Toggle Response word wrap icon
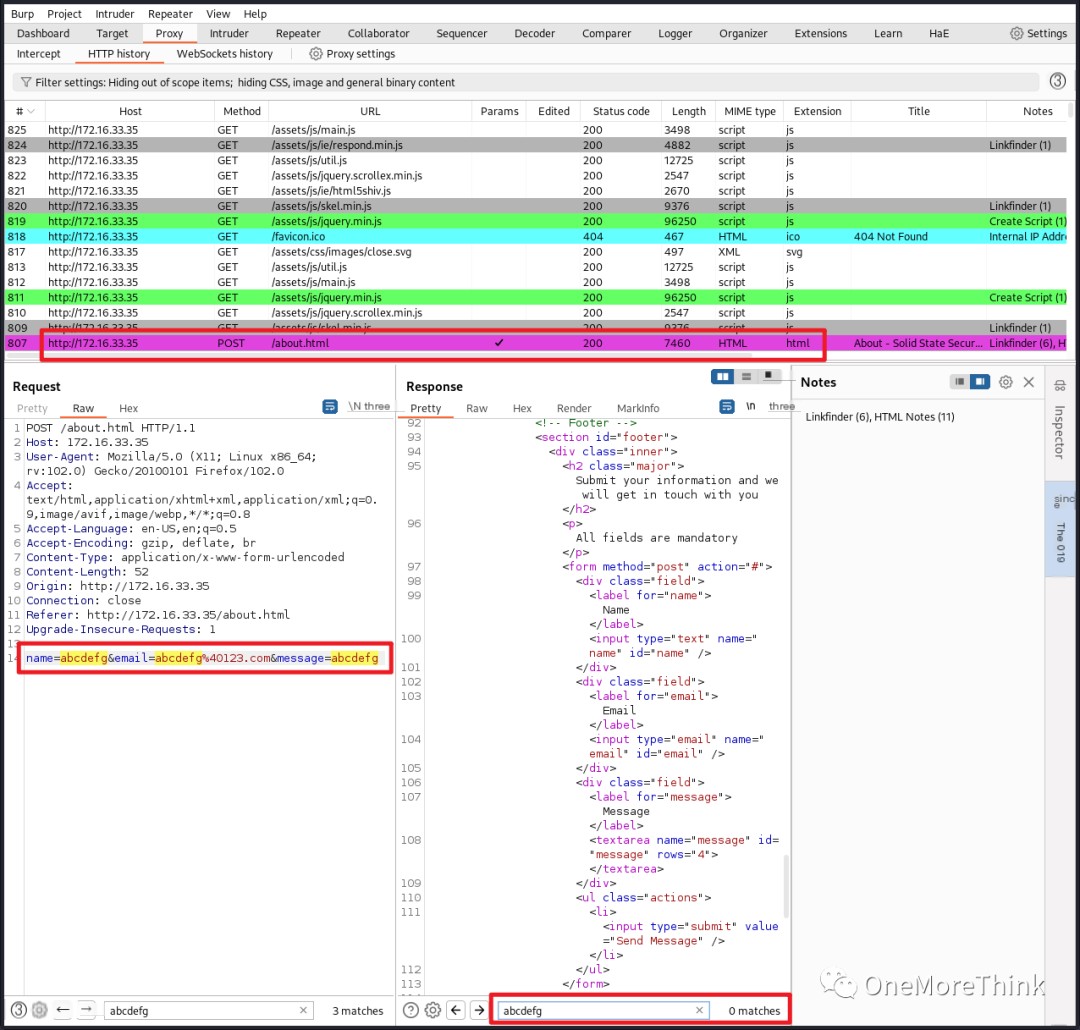Image resolution: width=1080 pixels, height=1030 pixels. coord(727,406)
